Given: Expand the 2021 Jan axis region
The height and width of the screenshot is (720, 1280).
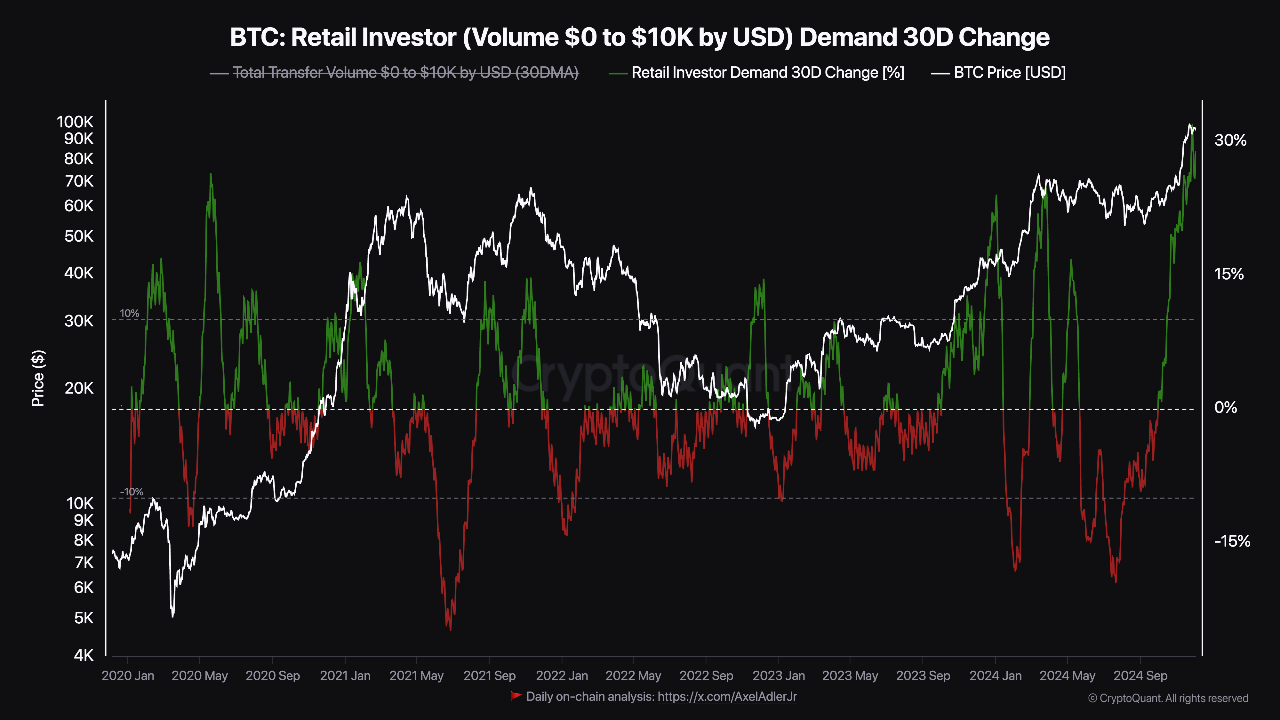Looking at the screenshot, I should click(x=345, y=676).
